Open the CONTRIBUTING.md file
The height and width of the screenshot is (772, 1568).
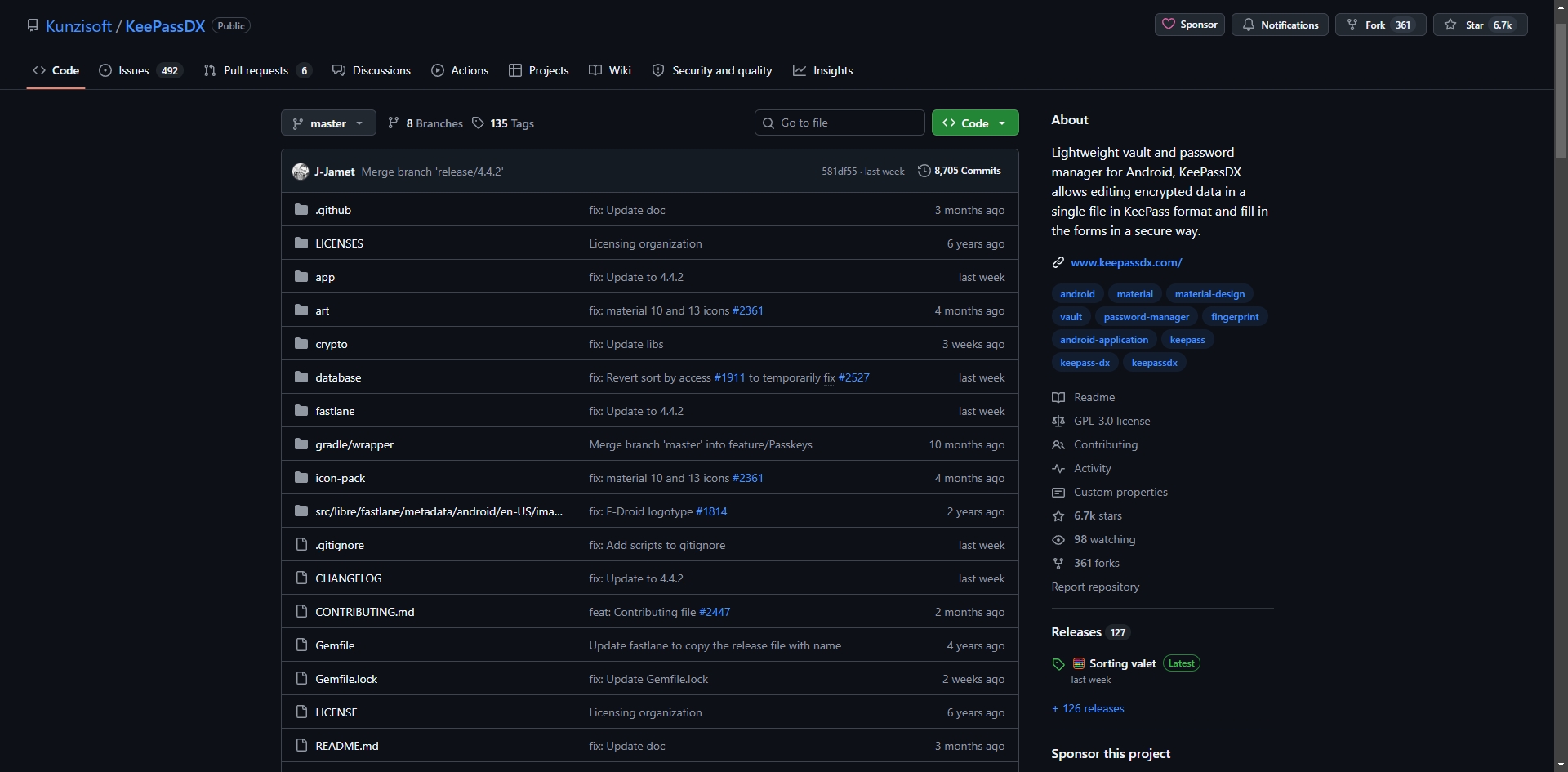(365, 612)
